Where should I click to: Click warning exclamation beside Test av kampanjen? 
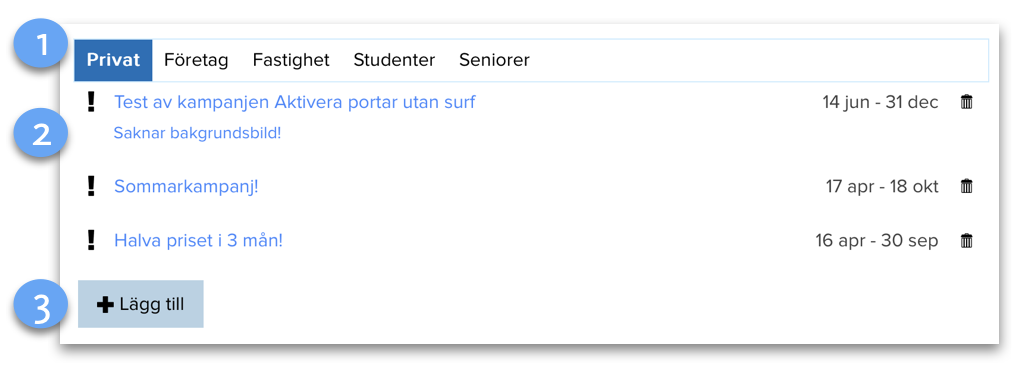91,102
